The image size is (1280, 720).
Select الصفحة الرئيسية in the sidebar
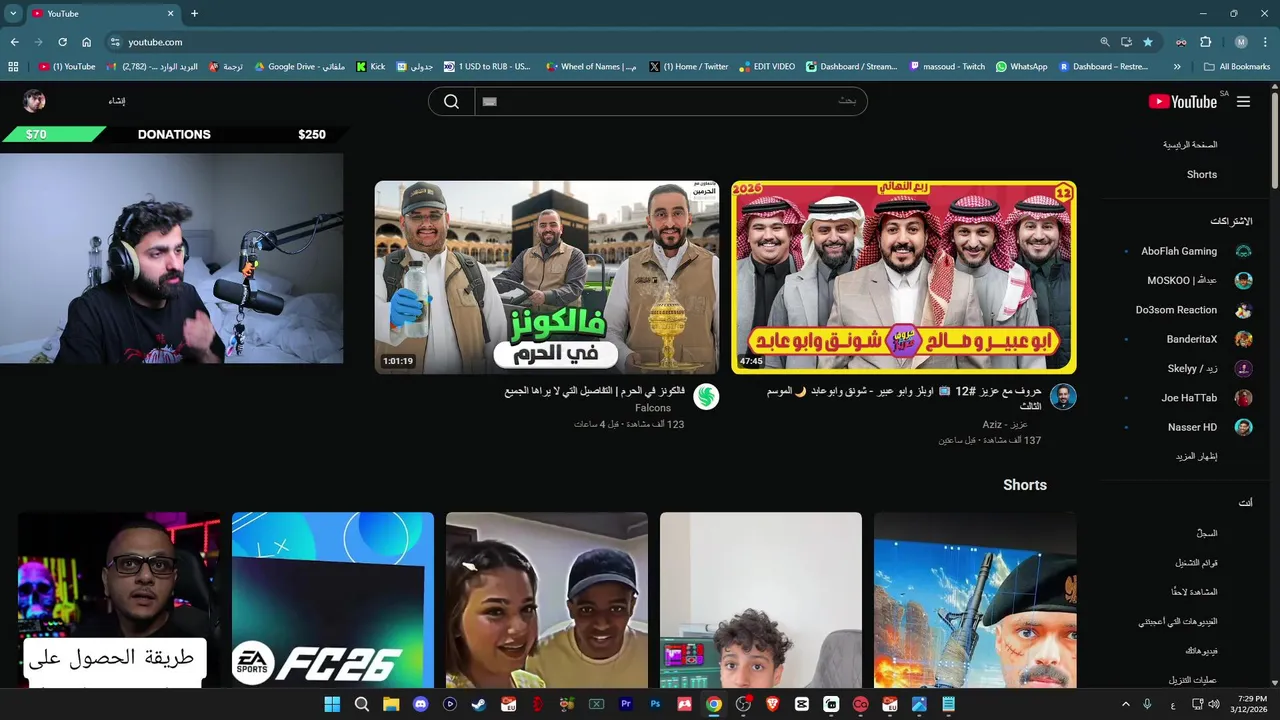[x=1189, y=145]
